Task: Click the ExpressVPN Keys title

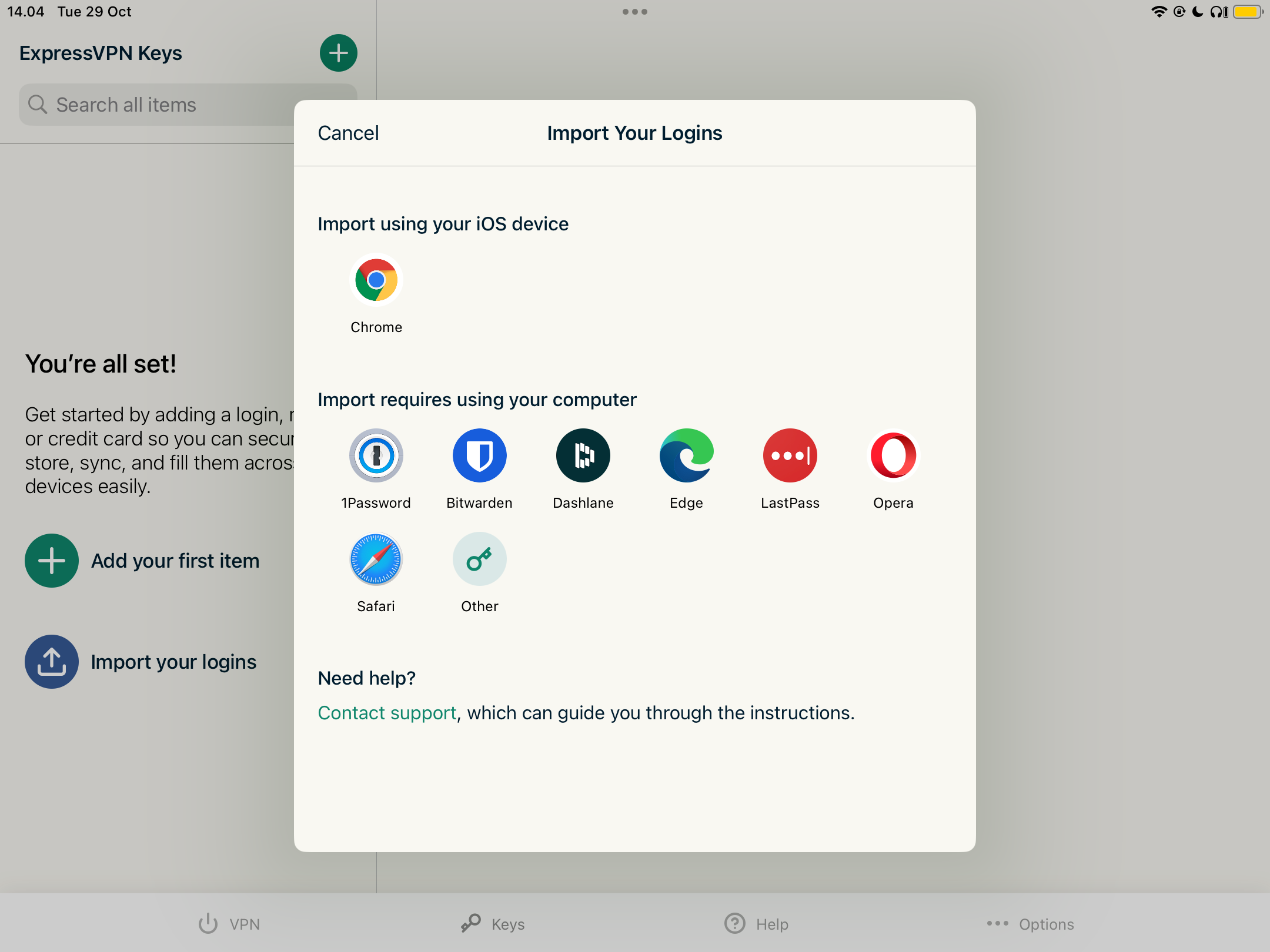Action: click(x=101, y=53)
